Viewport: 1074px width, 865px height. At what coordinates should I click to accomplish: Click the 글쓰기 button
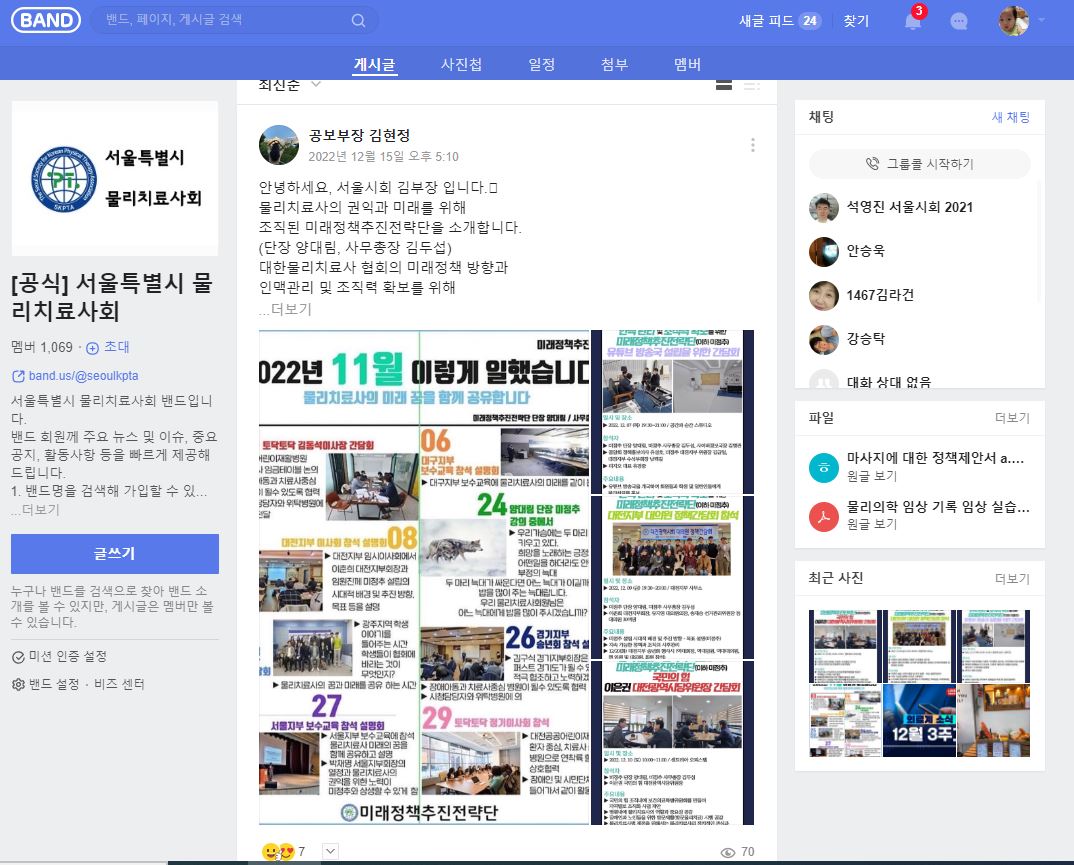coord(115,553)
